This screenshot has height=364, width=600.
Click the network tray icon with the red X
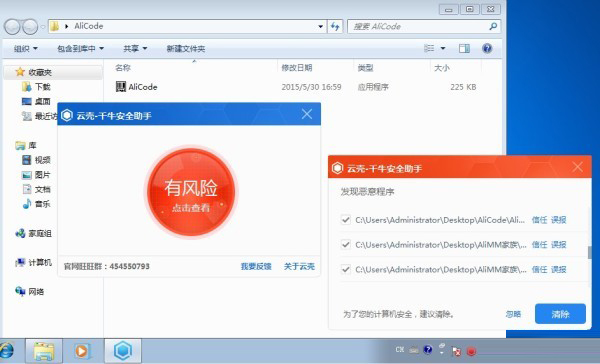pyautogui.click(x=456, y=351)
